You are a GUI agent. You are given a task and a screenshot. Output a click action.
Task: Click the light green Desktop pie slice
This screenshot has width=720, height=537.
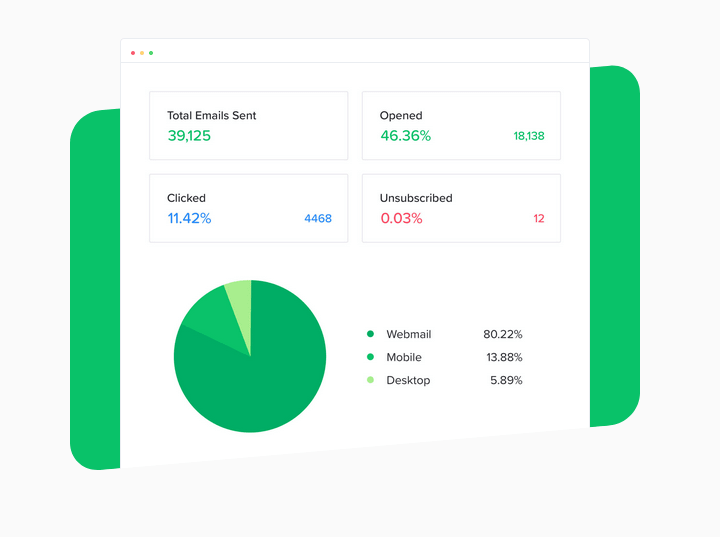tap(242, 305)
